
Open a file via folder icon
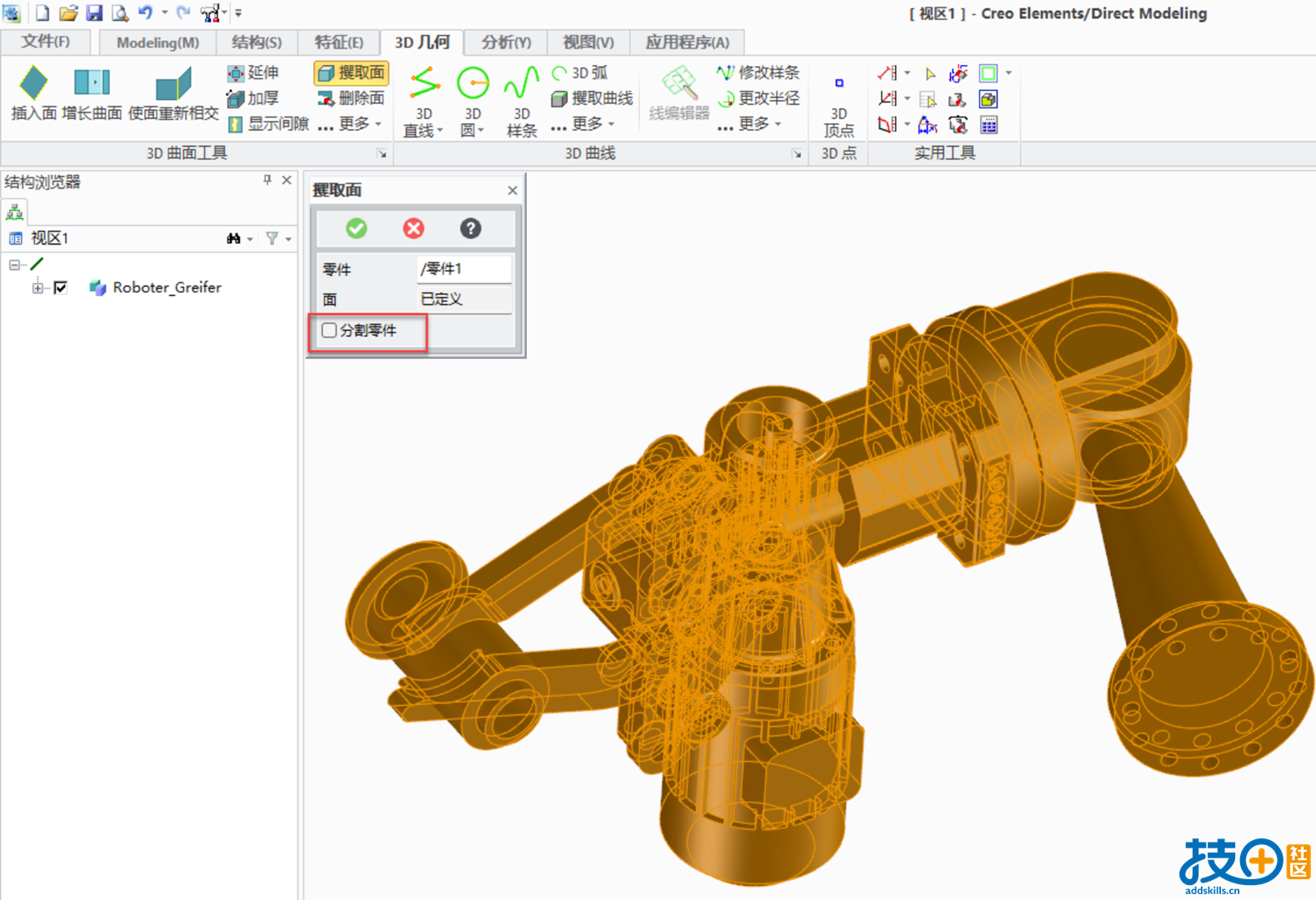(x=68, y=12)
